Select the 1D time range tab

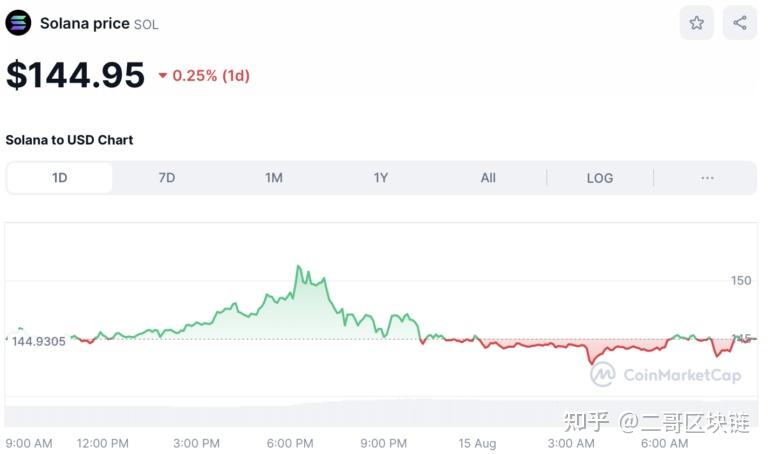coord(60,178)
